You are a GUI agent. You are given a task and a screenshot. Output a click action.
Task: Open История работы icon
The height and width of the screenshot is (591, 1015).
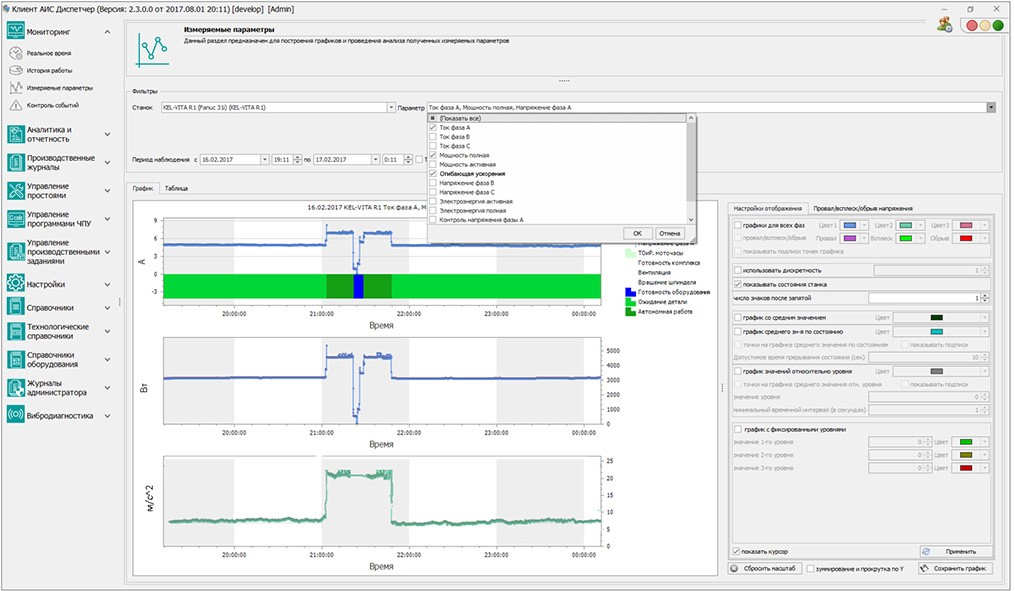pyautogui.click(x=16, y=70)
